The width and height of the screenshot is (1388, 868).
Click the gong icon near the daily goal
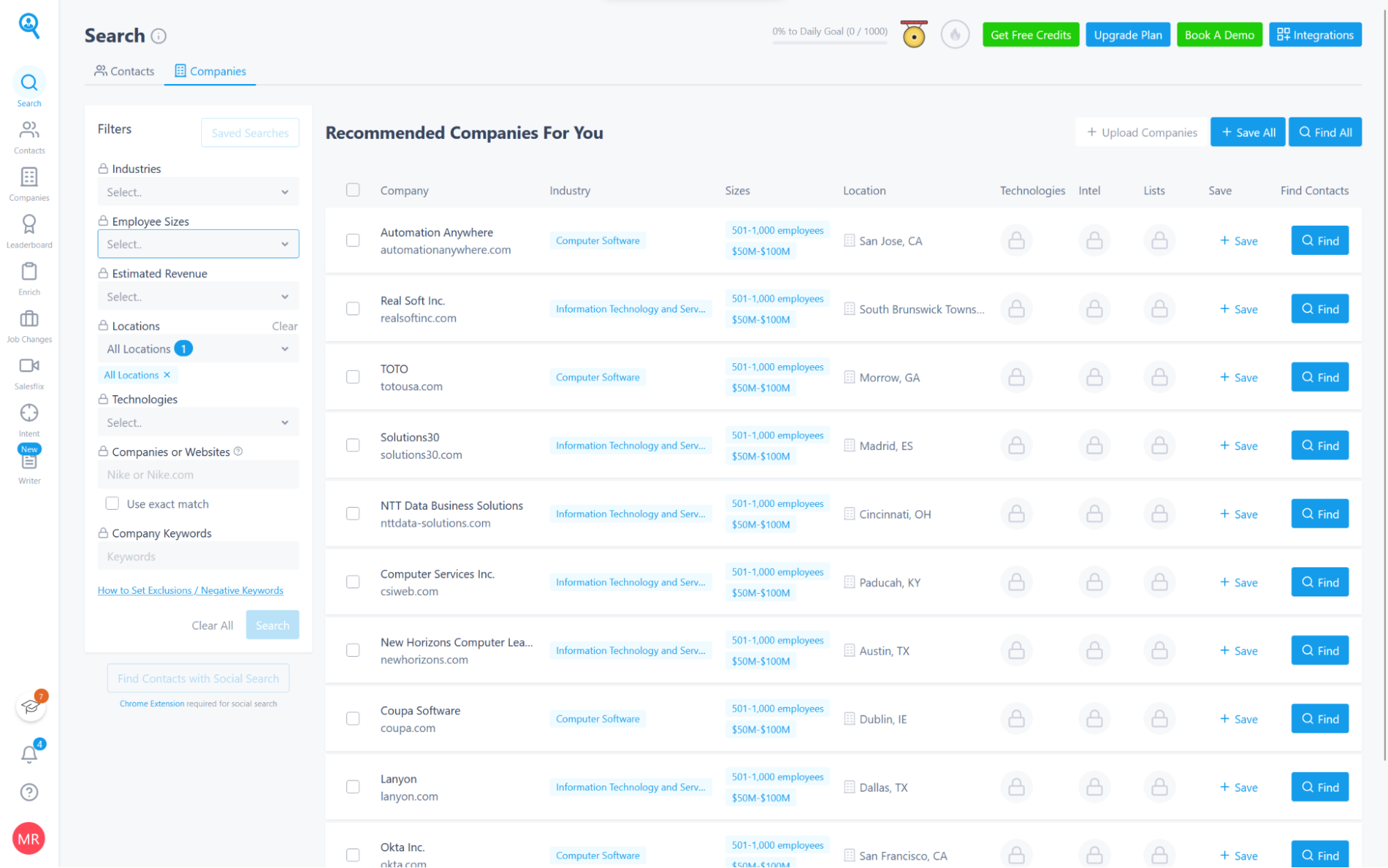[913, 34]
